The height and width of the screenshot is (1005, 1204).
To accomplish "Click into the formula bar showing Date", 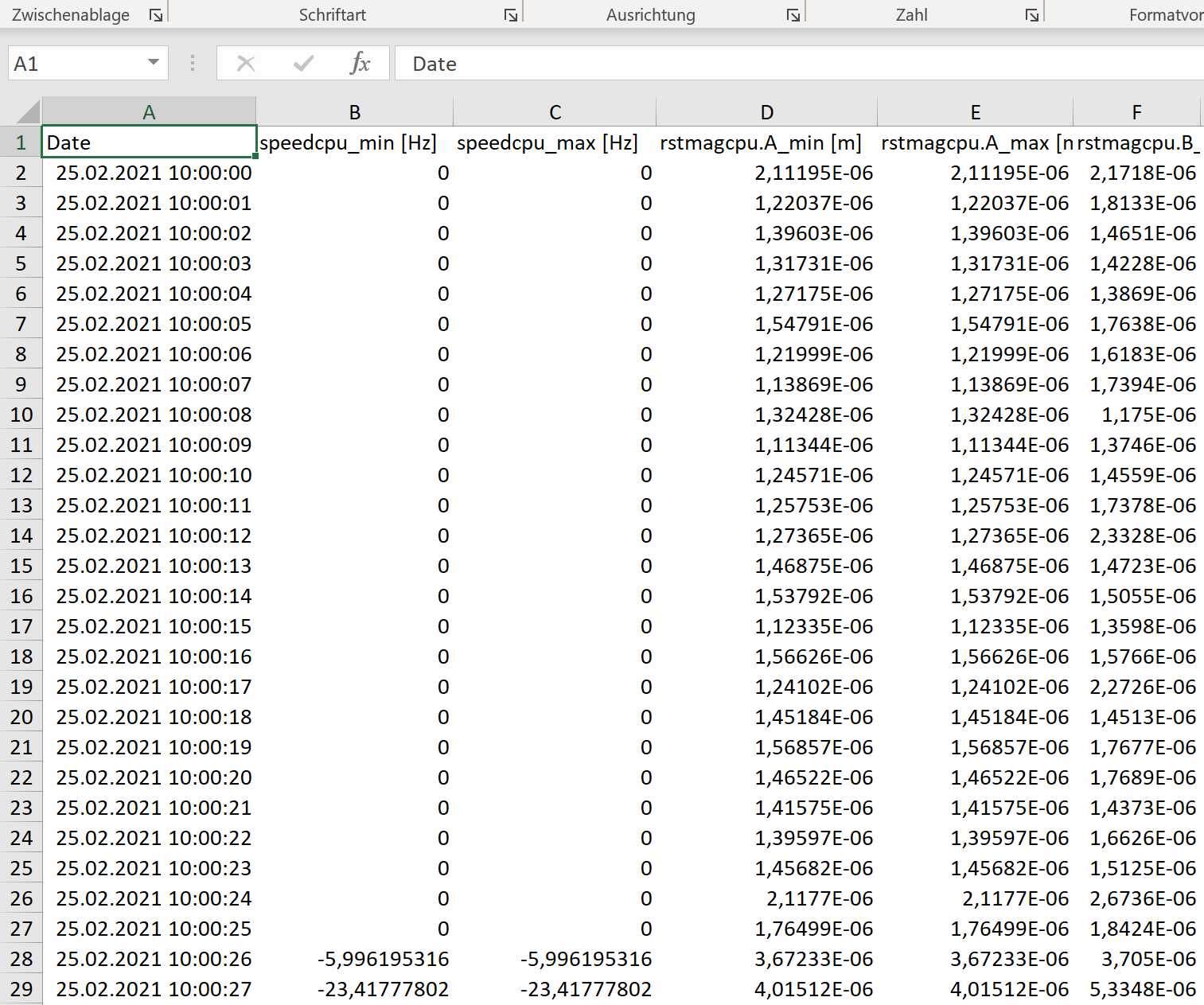I will tap(796, 64).
